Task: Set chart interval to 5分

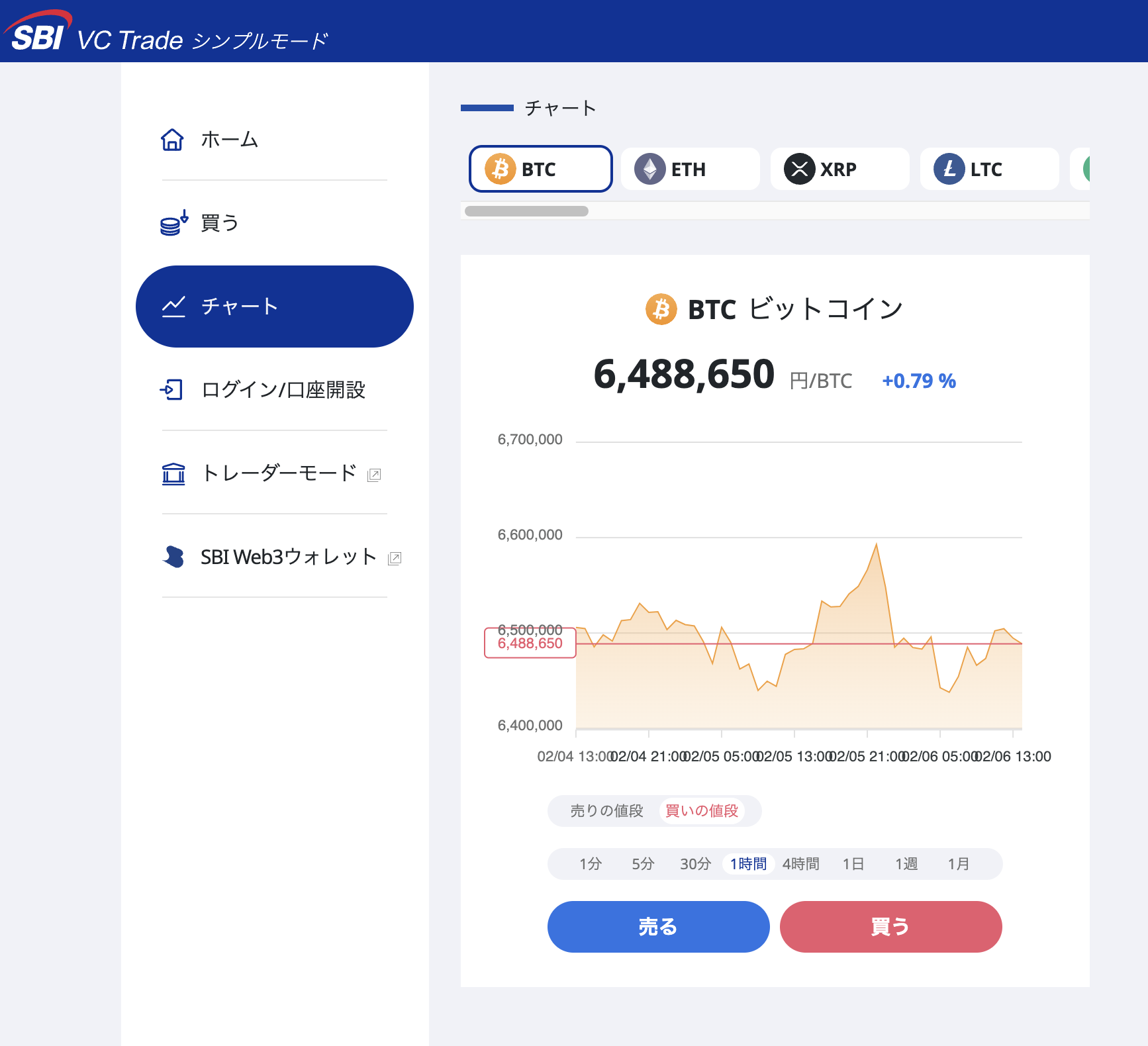Action: [643, 864]
